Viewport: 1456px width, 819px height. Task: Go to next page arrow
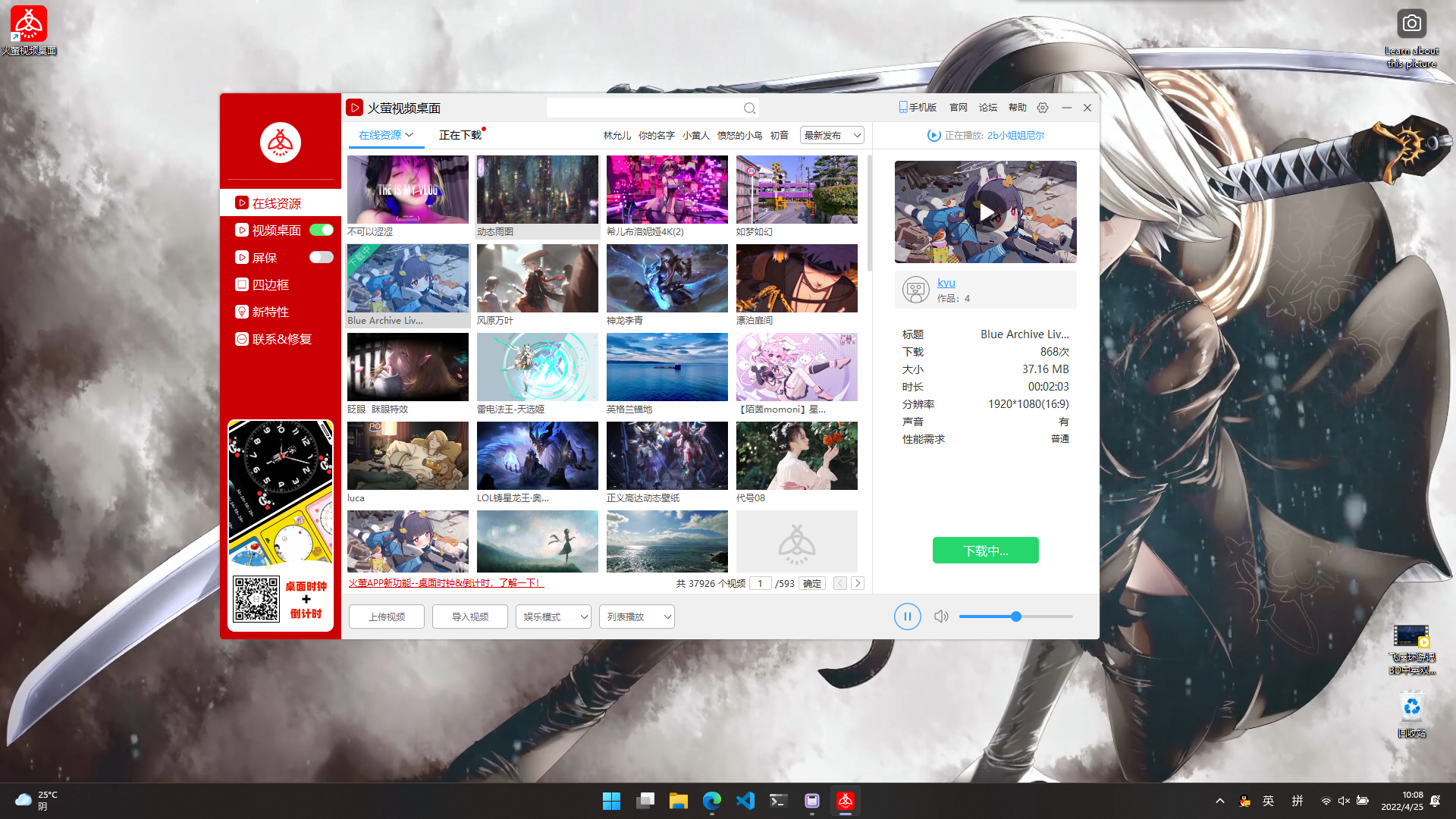[x=858, y=583]
